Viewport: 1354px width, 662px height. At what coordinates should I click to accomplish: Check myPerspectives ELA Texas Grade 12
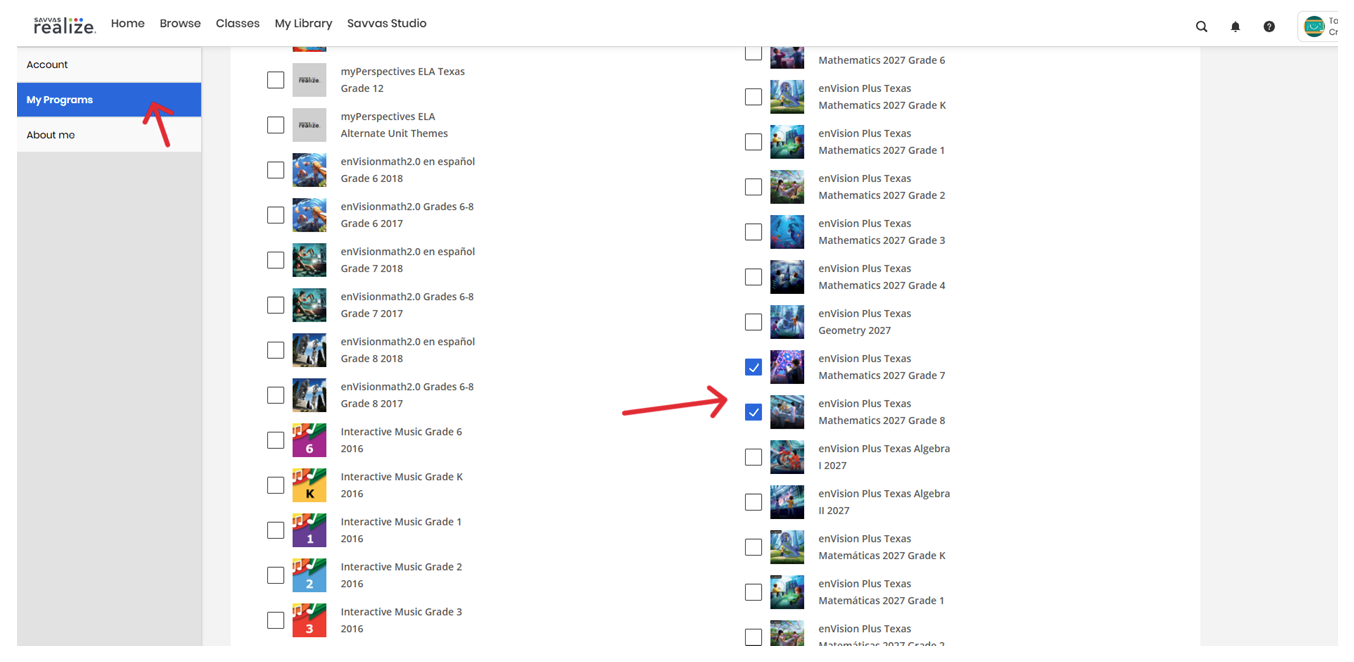(276, 80)
